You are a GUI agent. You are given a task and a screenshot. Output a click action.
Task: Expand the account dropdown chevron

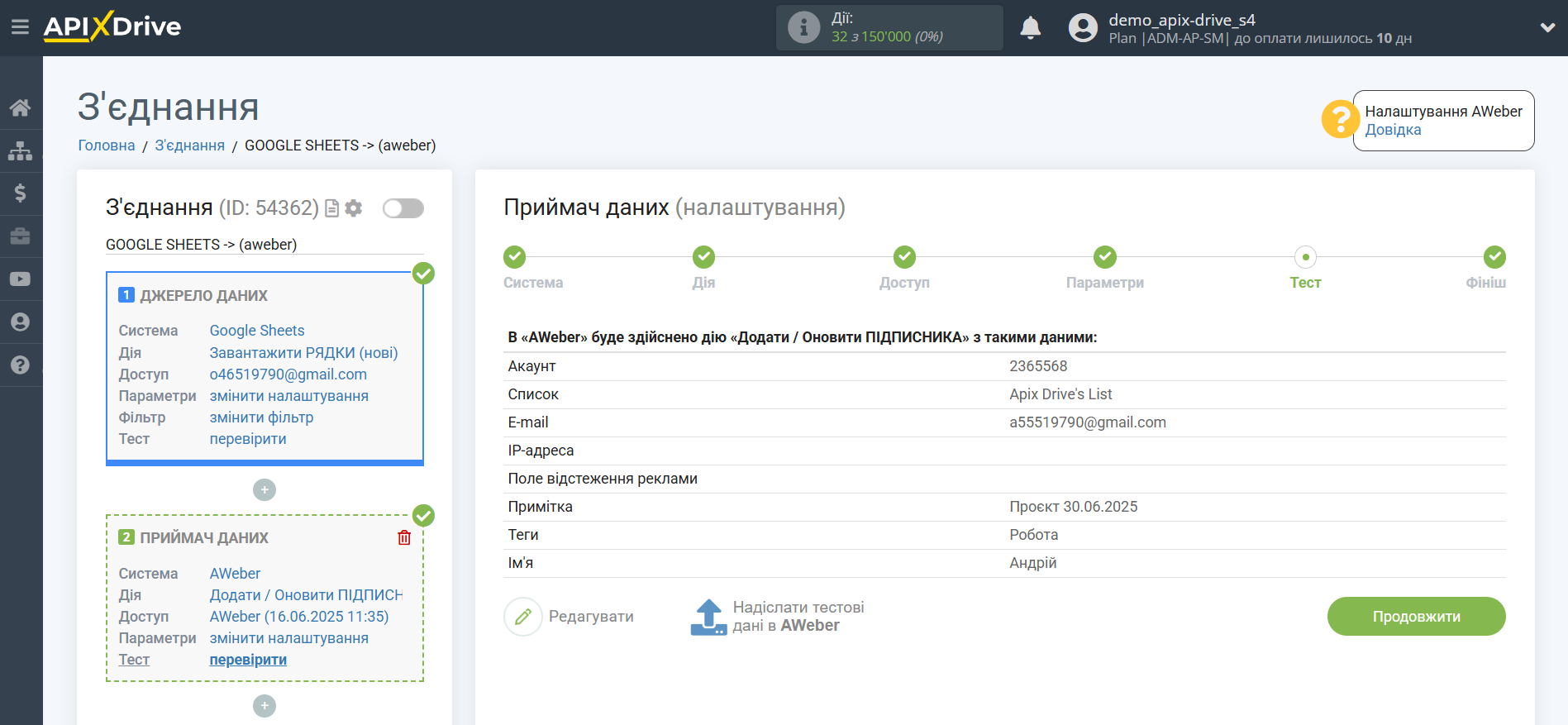[1547, 27]
